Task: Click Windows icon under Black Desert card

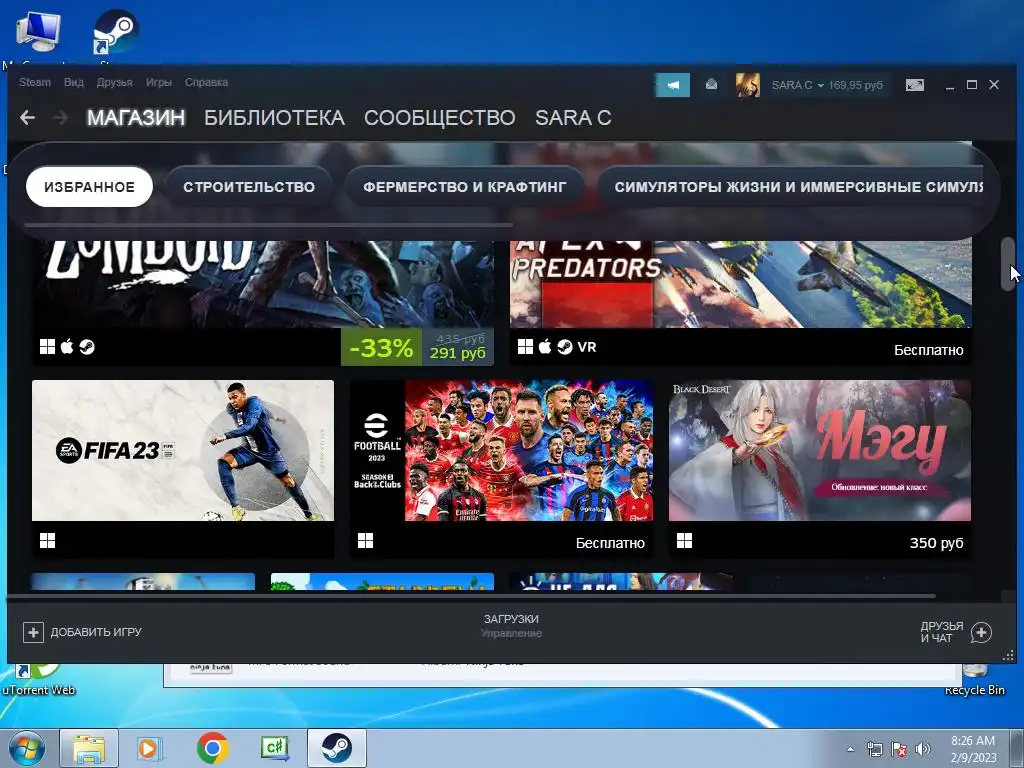Action: pyautogui.click(x=684, y=541)
